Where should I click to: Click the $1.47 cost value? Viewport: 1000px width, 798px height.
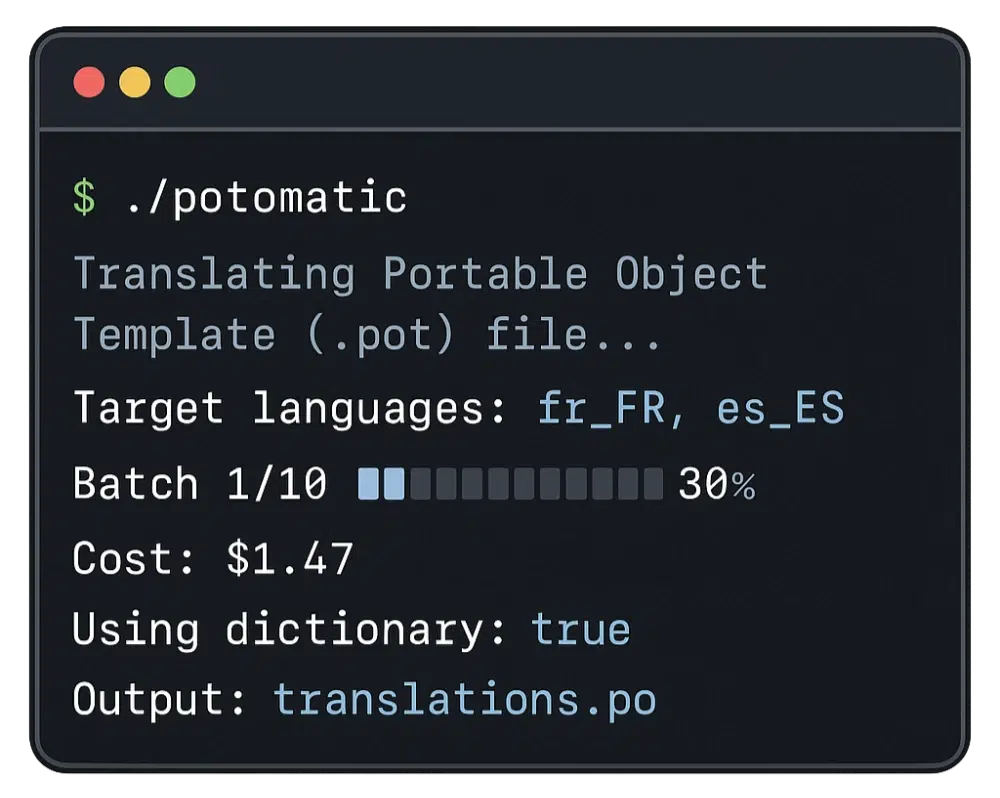pos(290,558)
